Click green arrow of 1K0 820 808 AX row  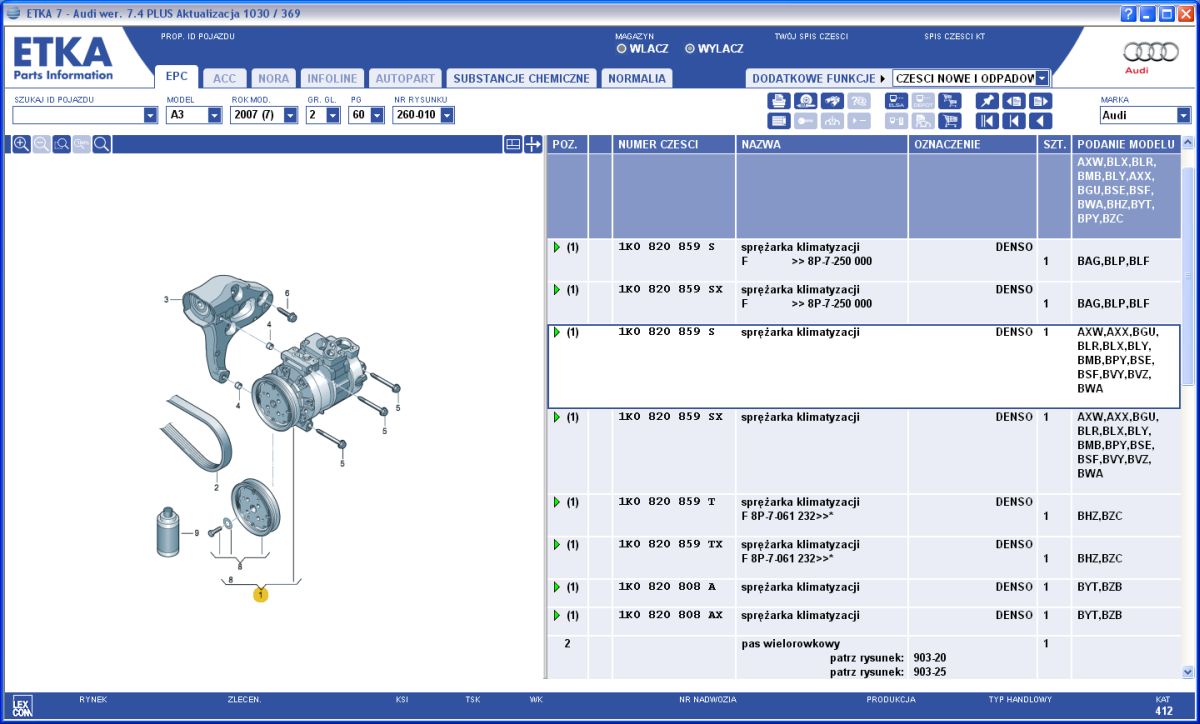pos(557,615)
